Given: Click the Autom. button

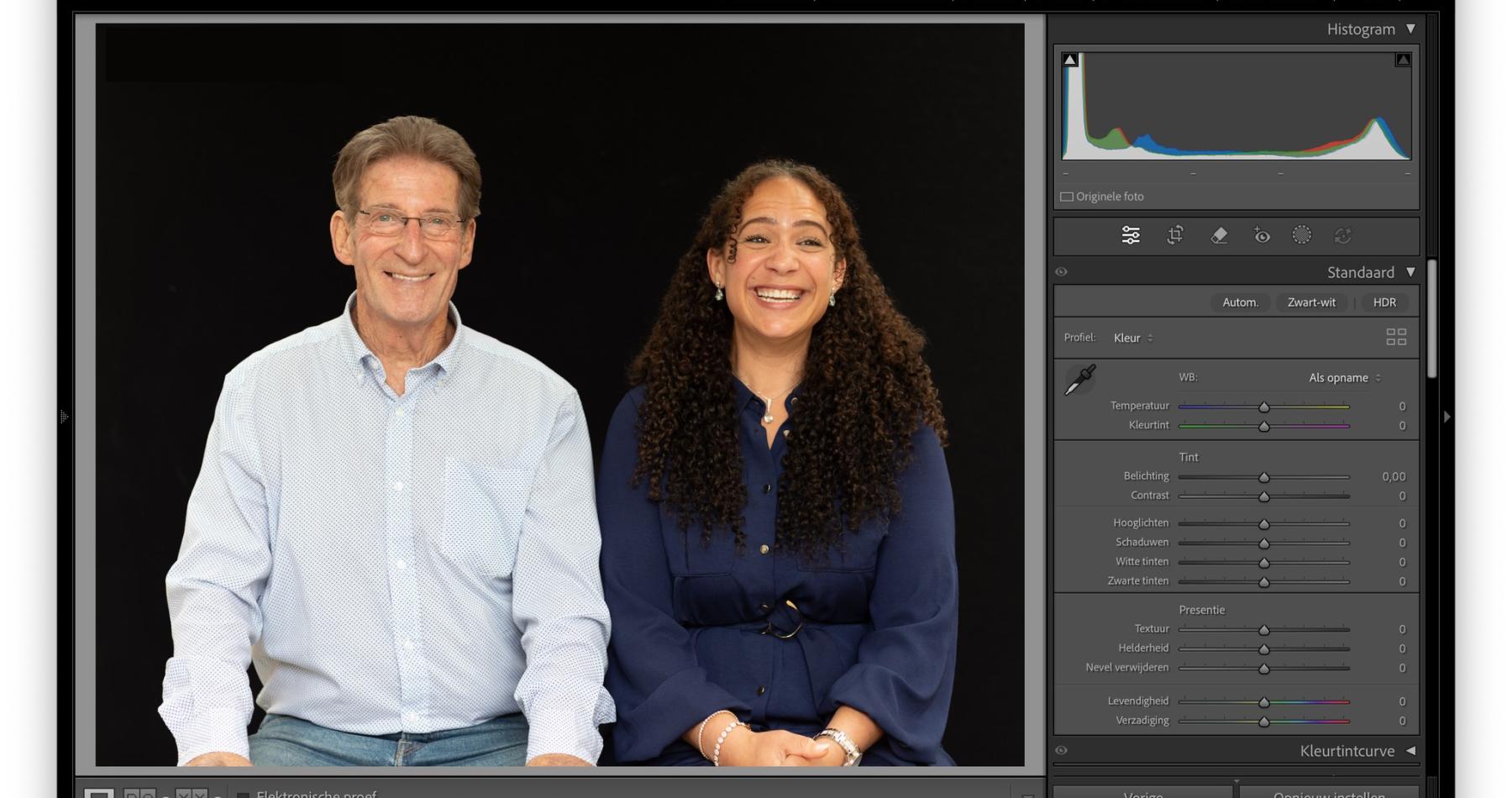Looking at the screenshot, I should 1240,302.
